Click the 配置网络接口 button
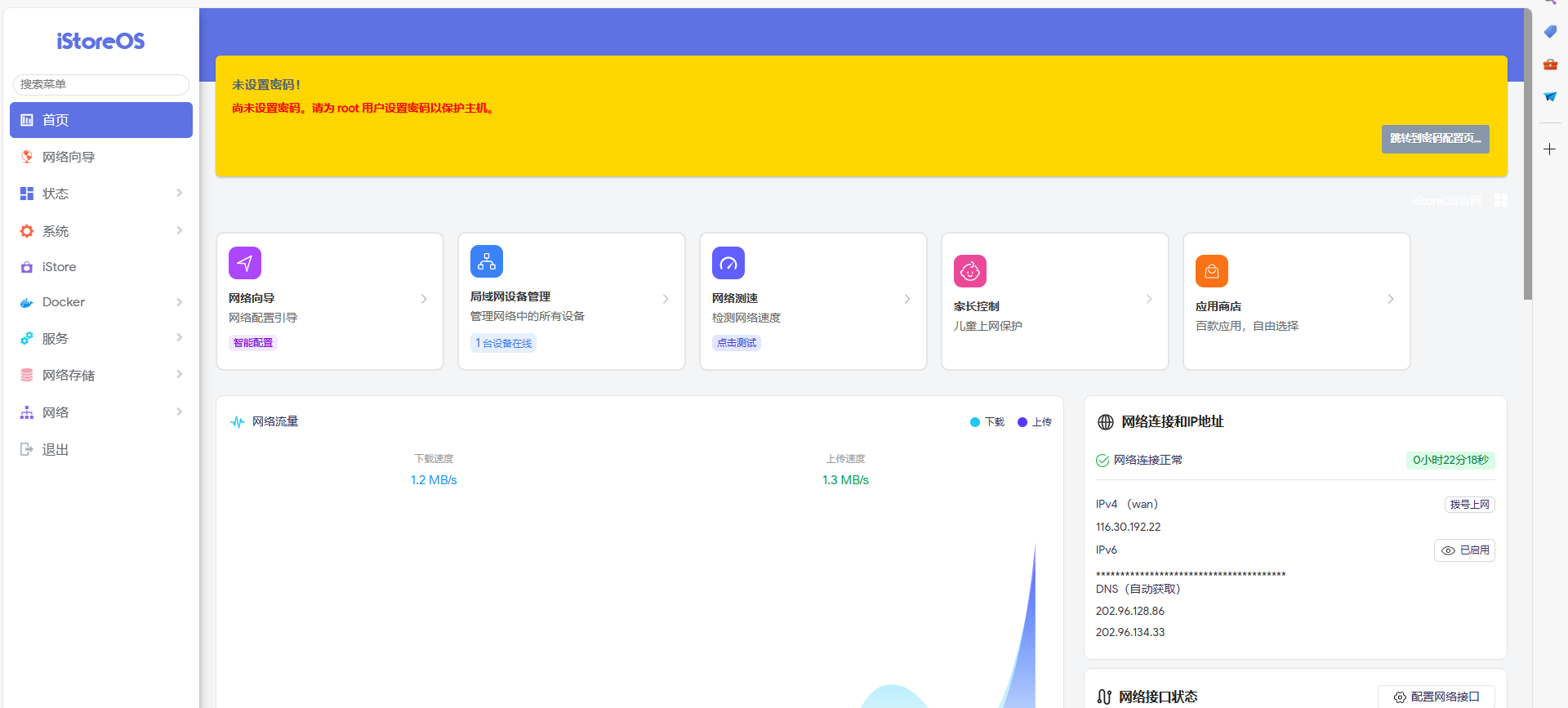This screenshot has height=708, width=1568. [x=1436, y=697]
